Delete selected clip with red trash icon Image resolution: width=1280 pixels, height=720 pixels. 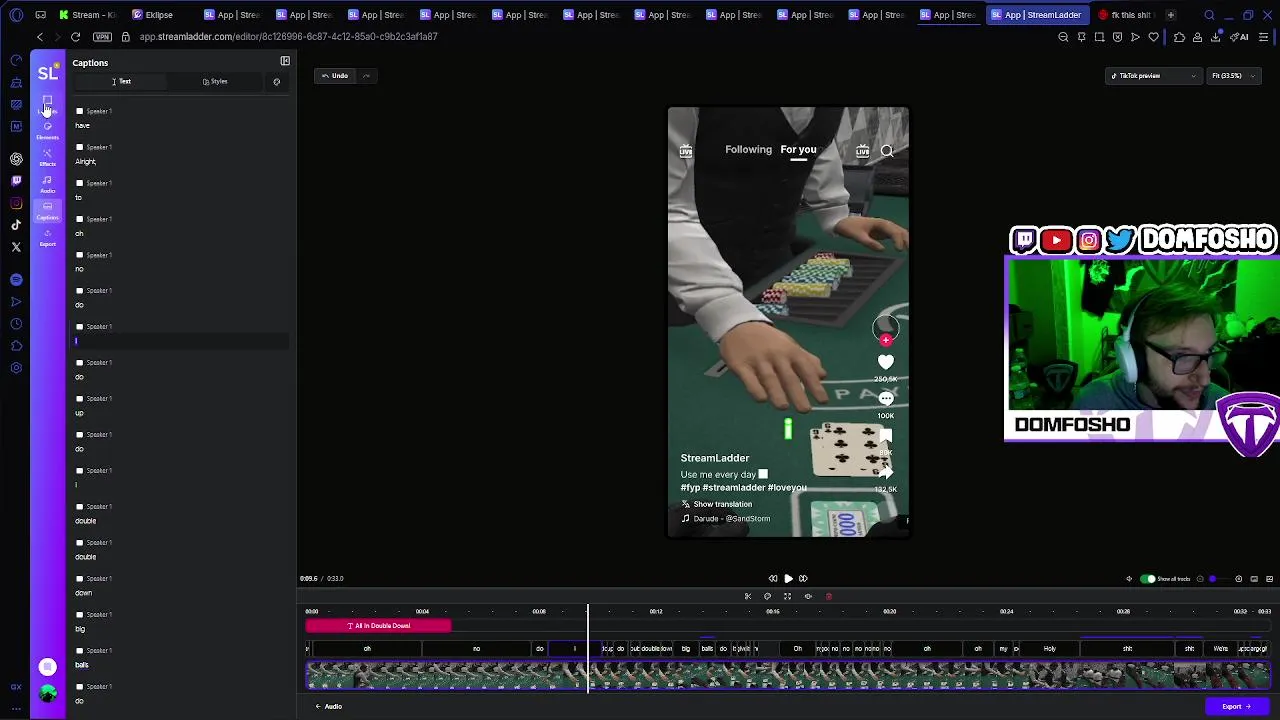[828, 596]
